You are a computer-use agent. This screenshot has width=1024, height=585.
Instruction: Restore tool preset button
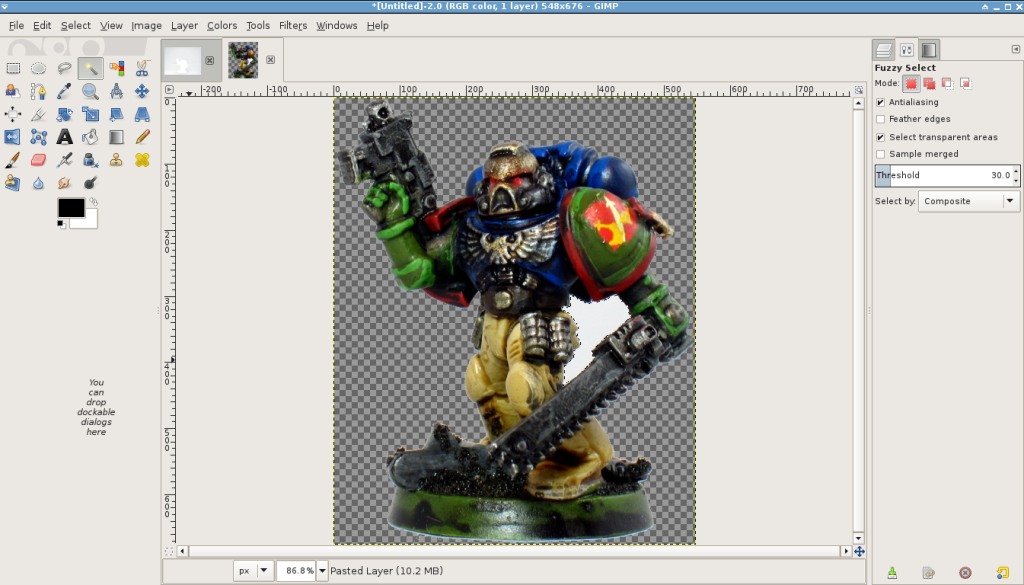point(928,573)
